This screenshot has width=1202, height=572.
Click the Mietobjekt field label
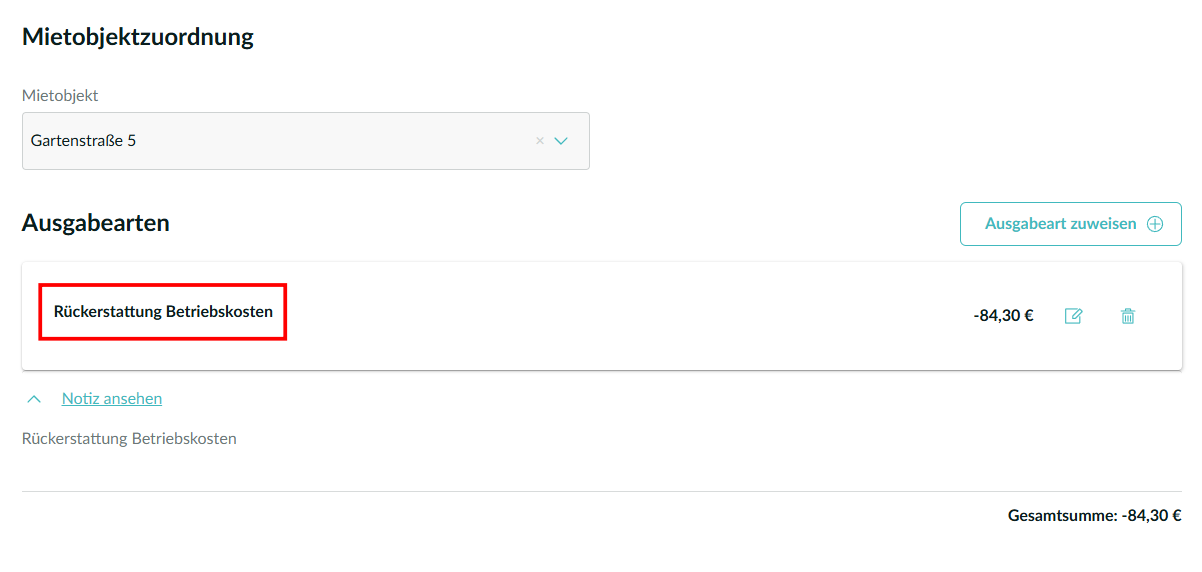tap(60, 96)
